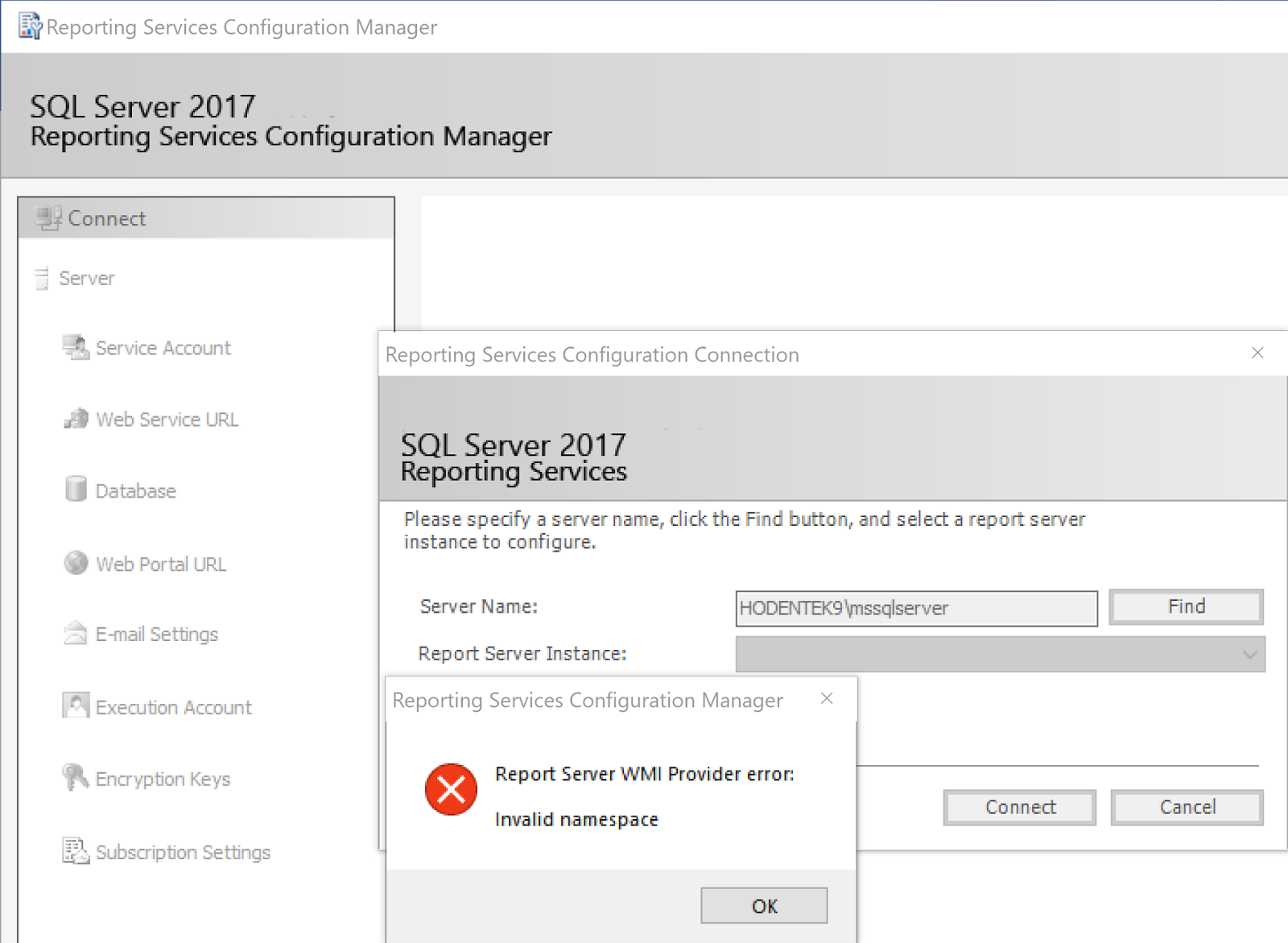
Task: Click the Find button
Action: [x=1186, y=606]
